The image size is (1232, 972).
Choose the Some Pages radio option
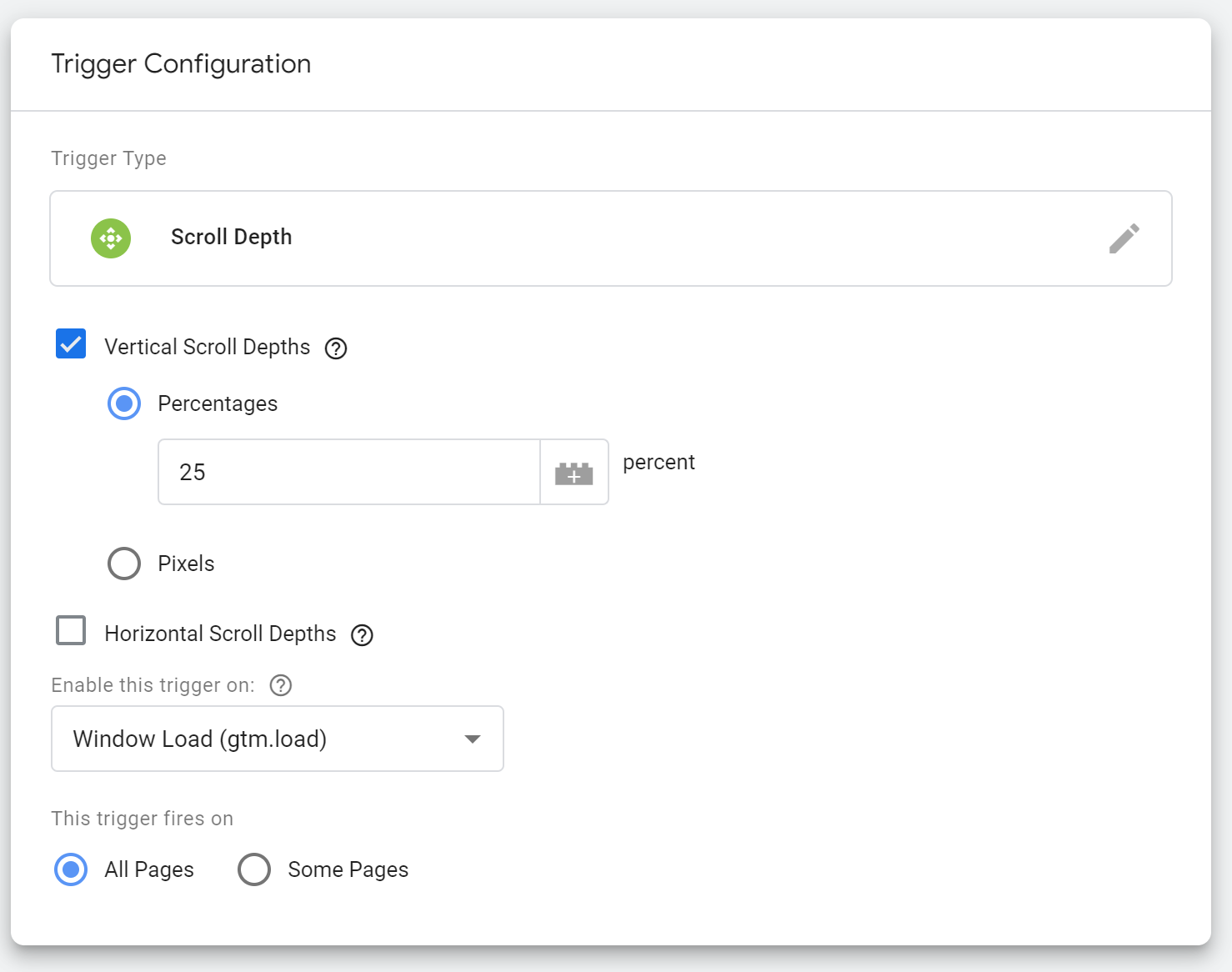click(x=254, y=869)
